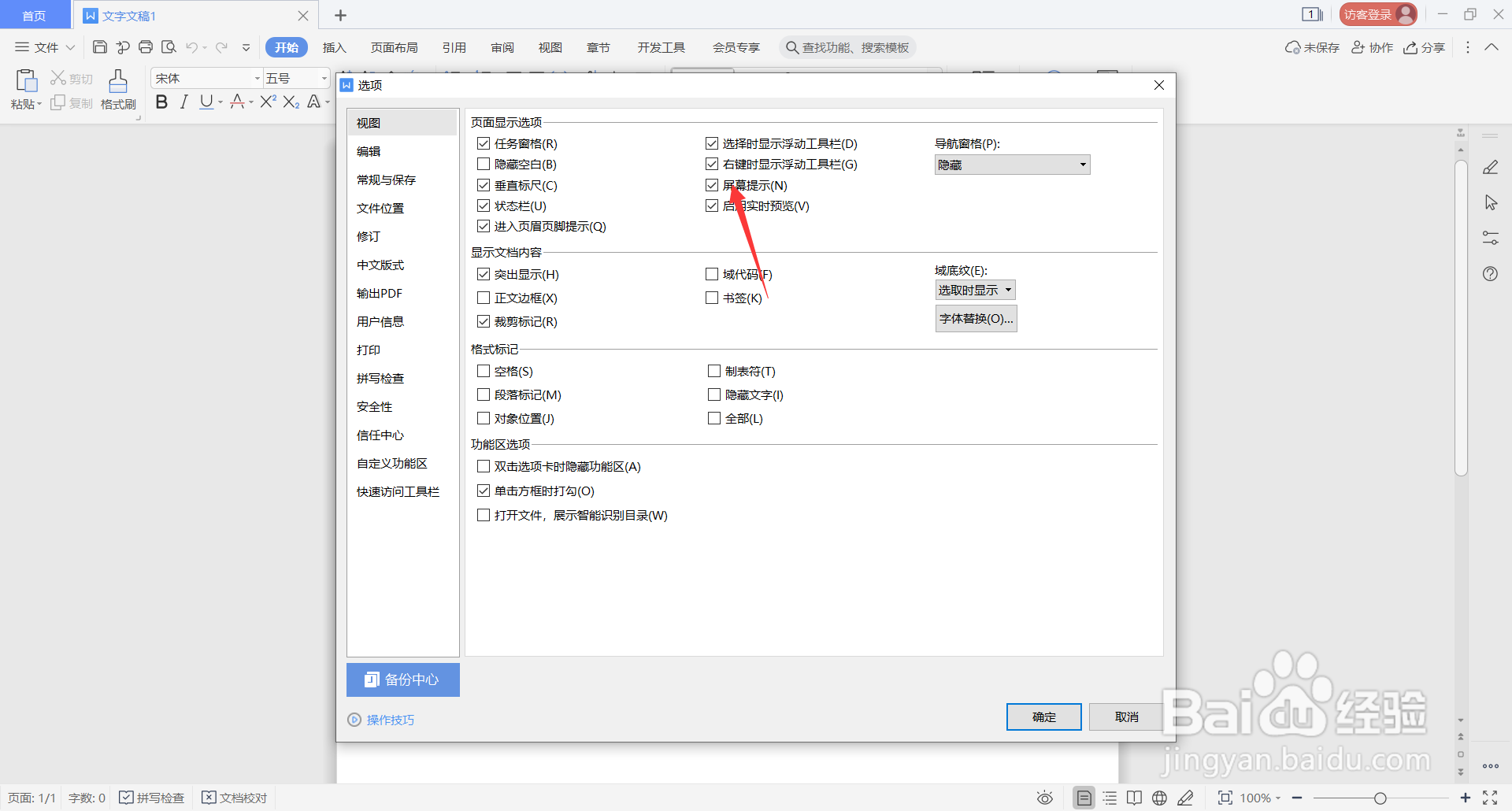The image size is (1512, 811).
Task: Adjust the zoom slider in status bar
Action: (x=1380, y=798)
